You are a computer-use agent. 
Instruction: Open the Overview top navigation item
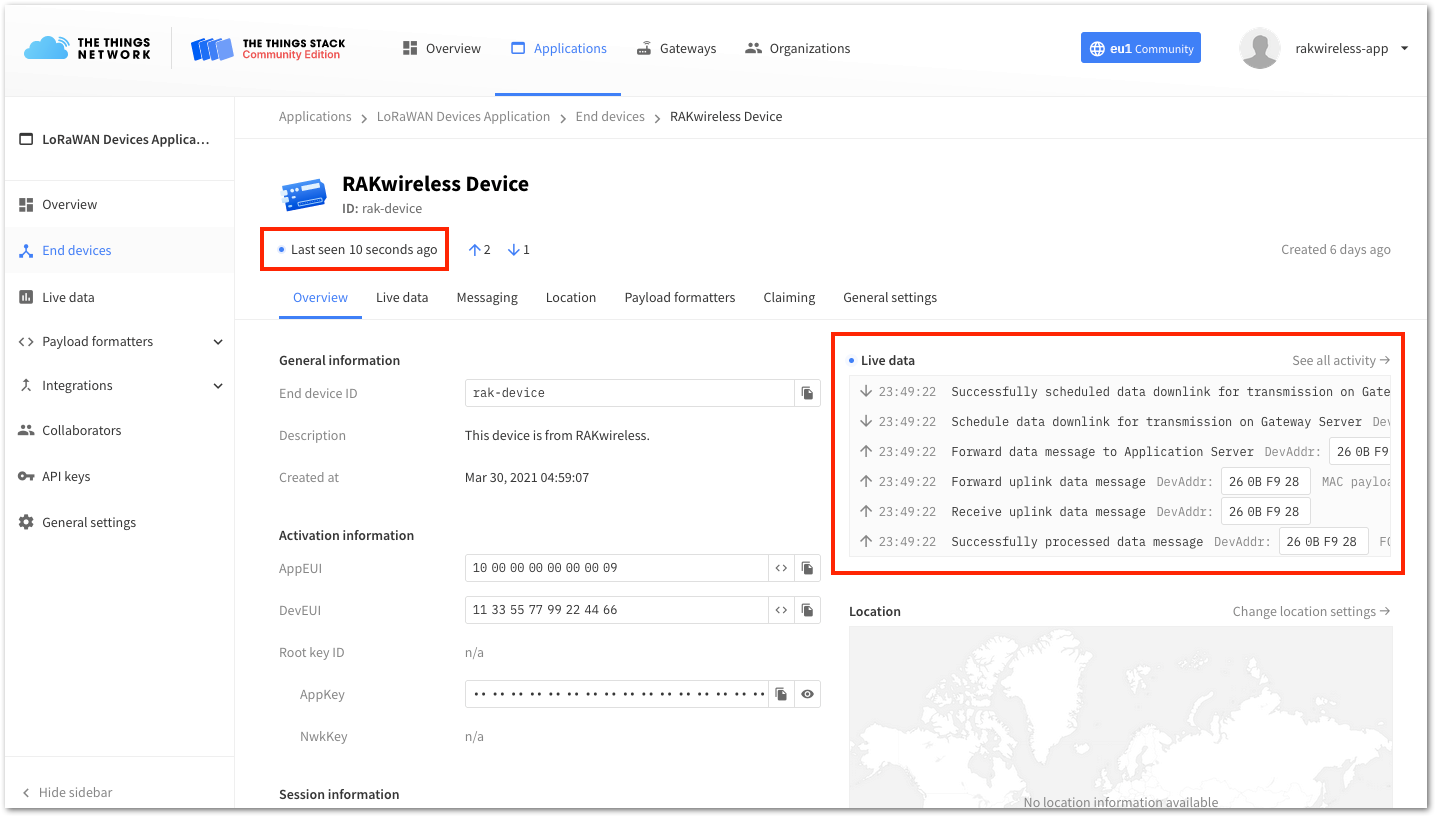click(x=441, y=48)
